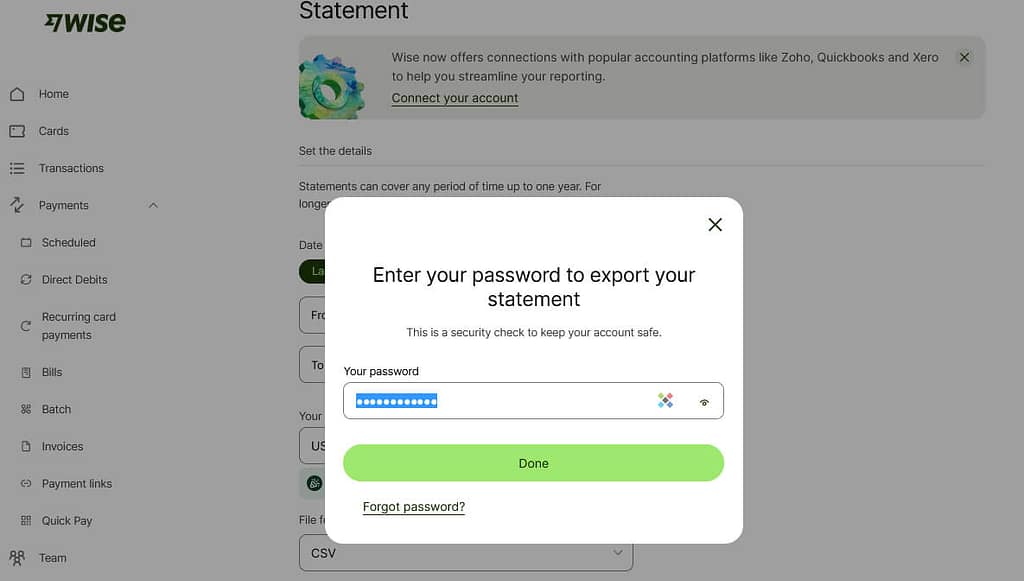Viewport: 1024px width, 581px height.
Task: Select the Home icon in the sidebar
Action: point(18,93)
